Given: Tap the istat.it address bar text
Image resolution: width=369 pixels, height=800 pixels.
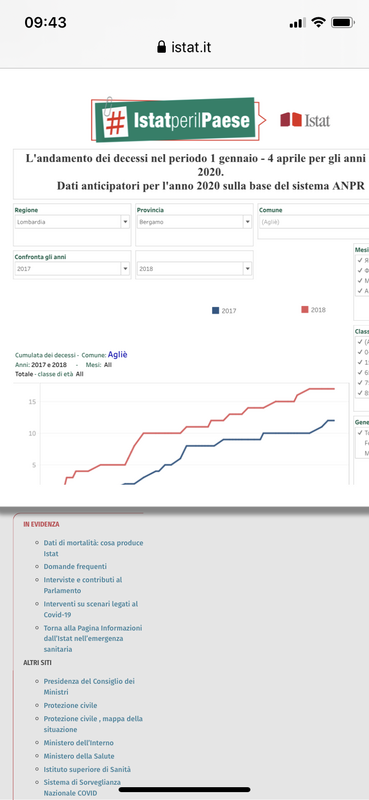Looking at the screenshot, I should (x=191, y=48).
